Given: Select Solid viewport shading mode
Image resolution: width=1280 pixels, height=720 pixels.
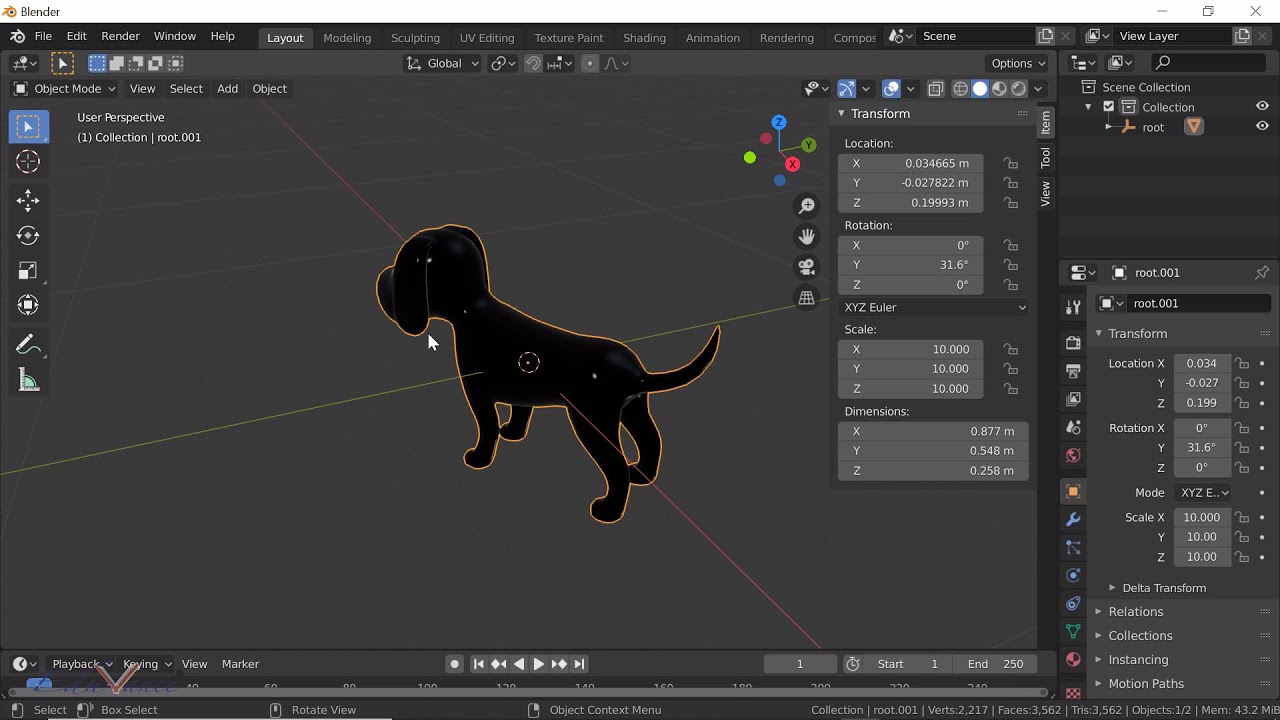Looking at the screenshot, I should (x=980, y=89).
